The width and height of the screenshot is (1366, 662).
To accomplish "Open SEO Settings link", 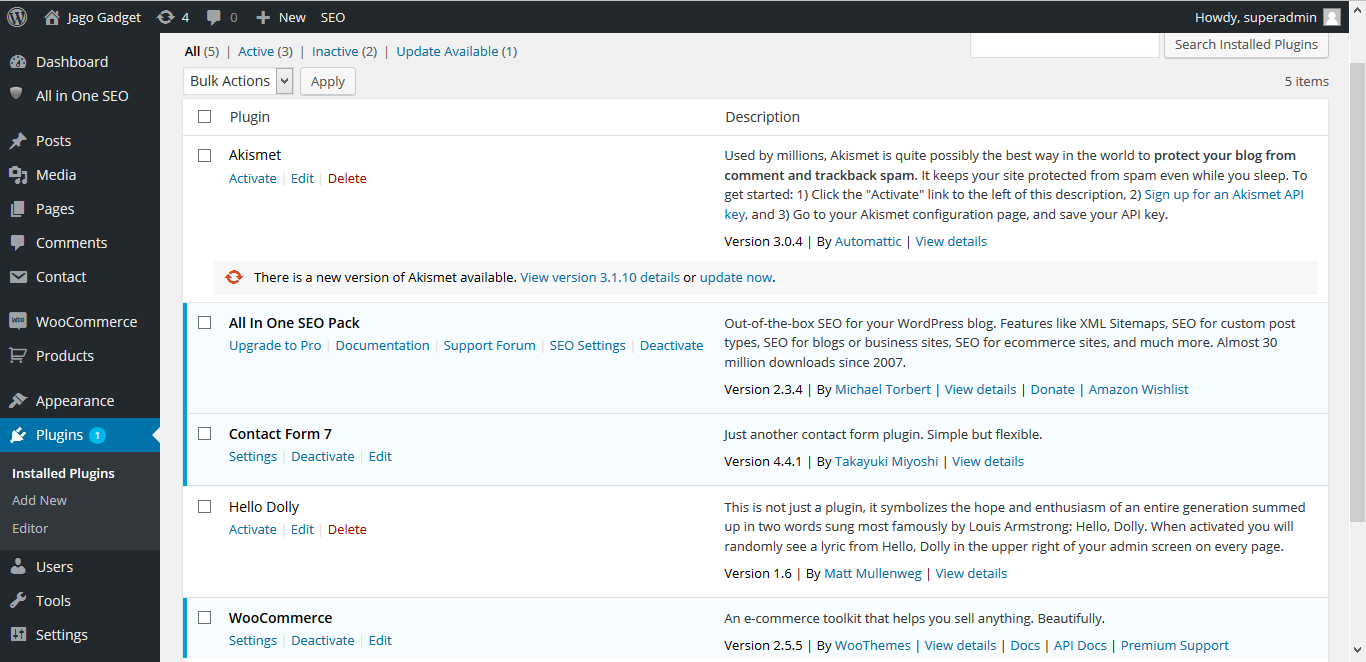I will [x=588, y=345].
